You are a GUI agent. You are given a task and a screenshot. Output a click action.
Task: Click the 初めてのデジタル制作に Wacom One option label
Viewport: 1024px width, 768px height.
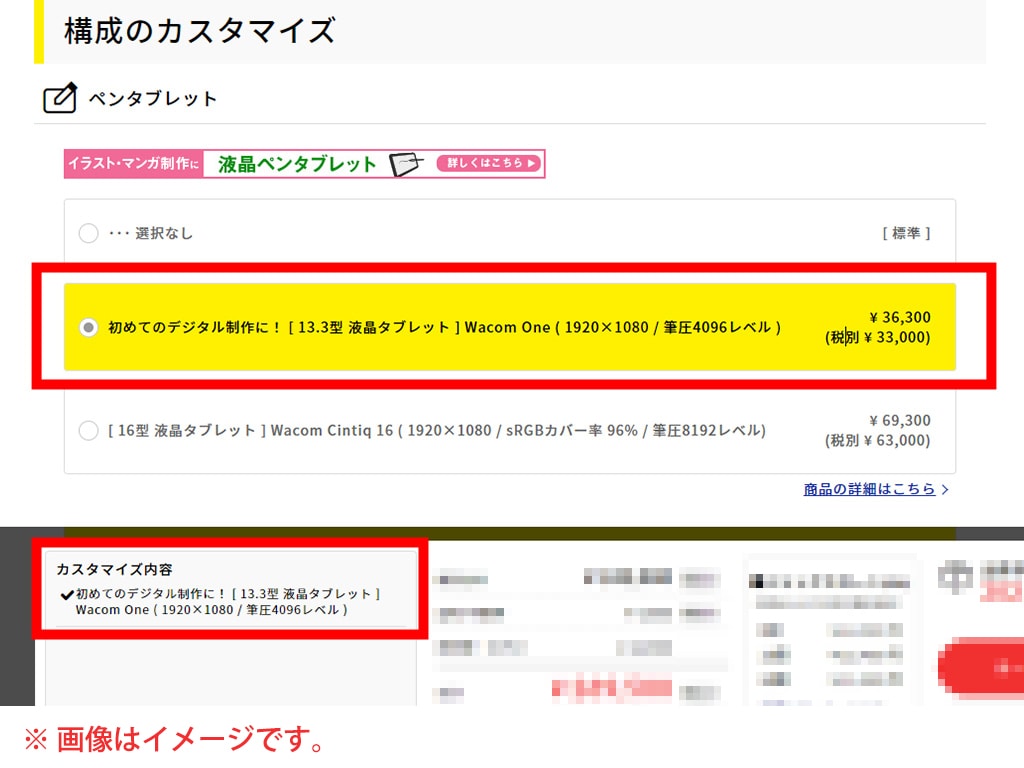445,327
